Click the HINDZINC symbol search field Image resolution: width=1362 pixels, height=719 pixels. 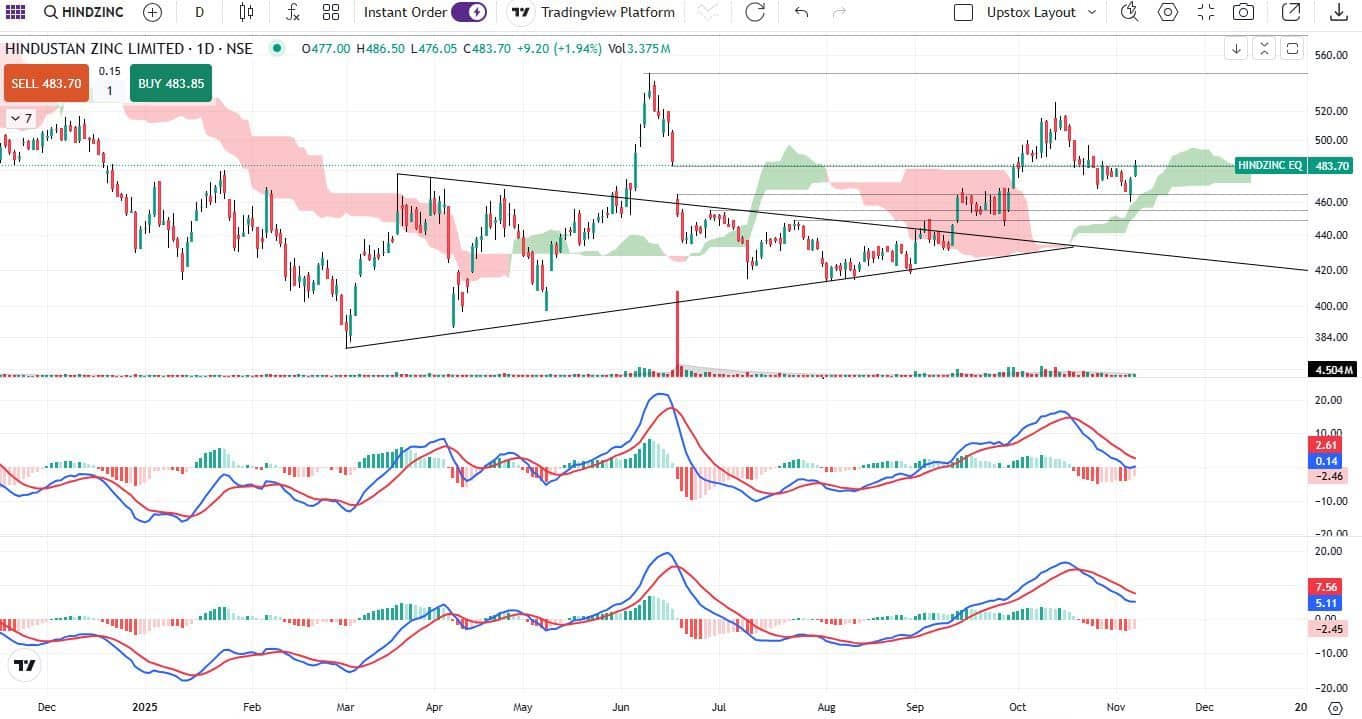click(x=84, y=12)
